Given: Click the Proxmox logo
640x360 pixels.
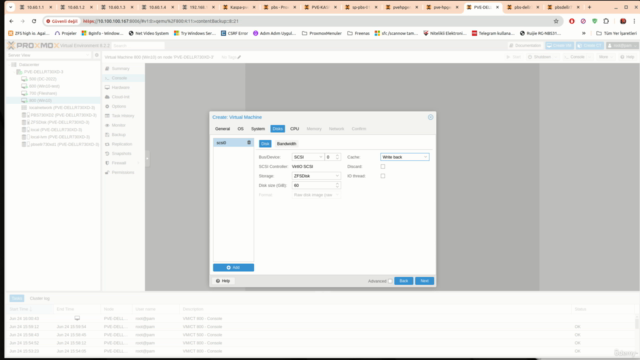Looking at the screenshot, I should point(33,45).
